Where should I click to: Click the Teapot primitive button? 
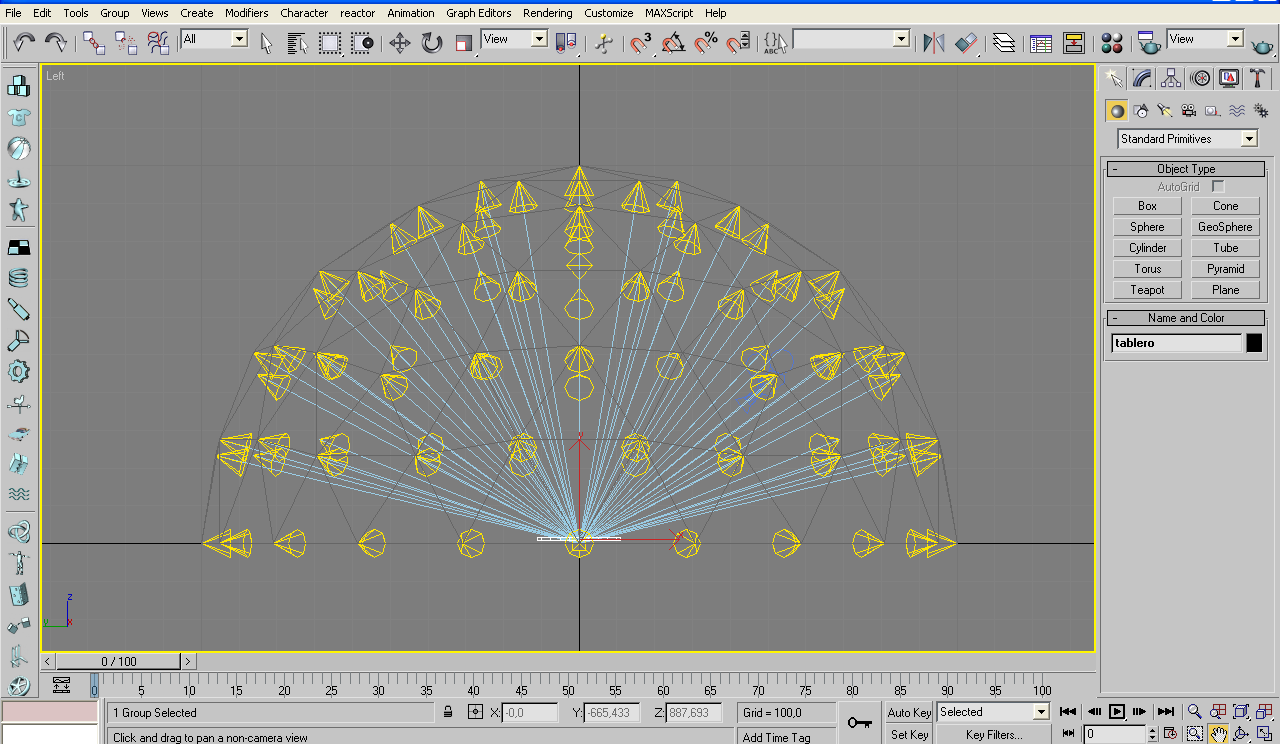pos(1147,290)
